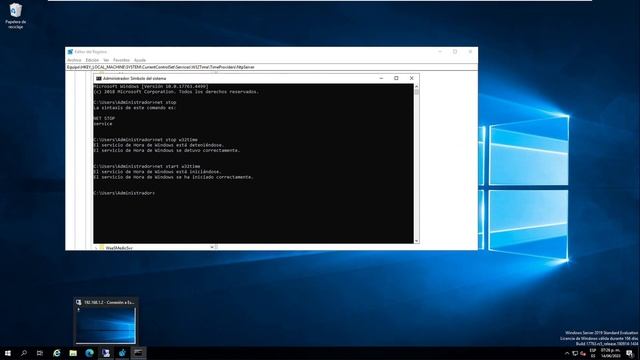This screenshot has width=640, height=360.
Task: Click Command Prompt scrollbar down arrow
Action: (416, 241)
